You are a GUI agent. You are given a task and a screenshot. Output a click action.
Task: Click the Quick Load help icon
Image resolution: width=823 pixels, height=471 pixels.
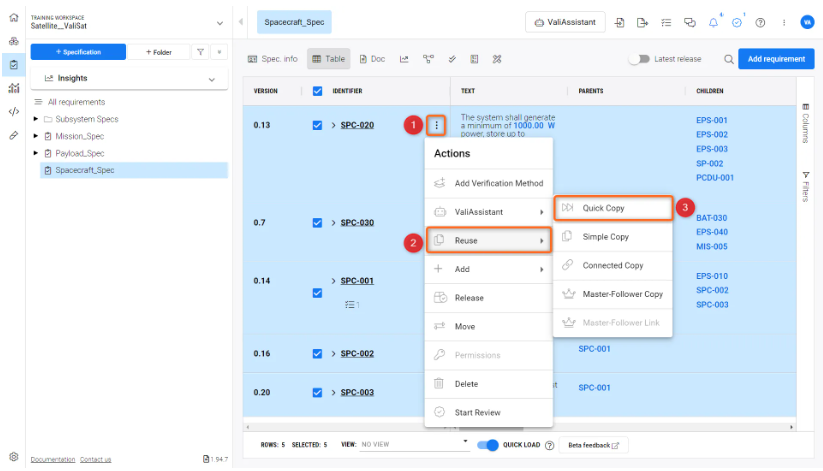click(549, 445)
